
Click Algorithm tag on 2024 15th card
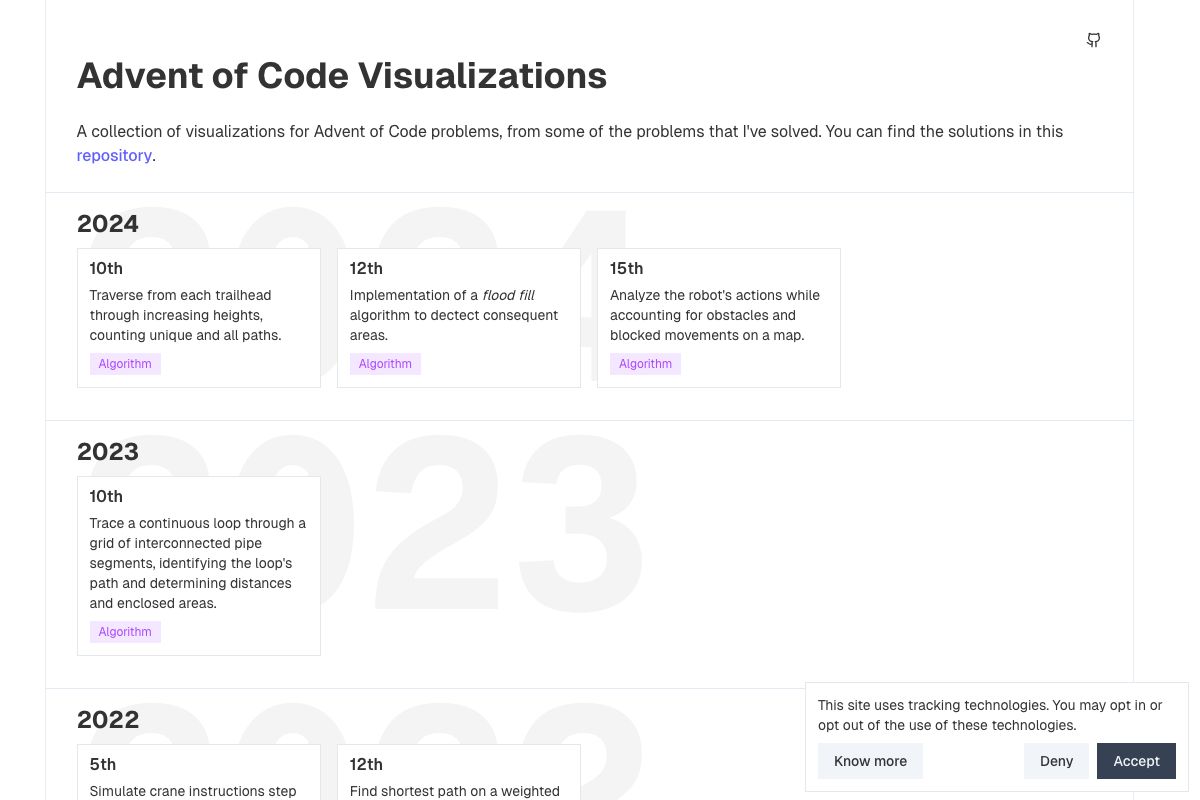tap(645, 364)
